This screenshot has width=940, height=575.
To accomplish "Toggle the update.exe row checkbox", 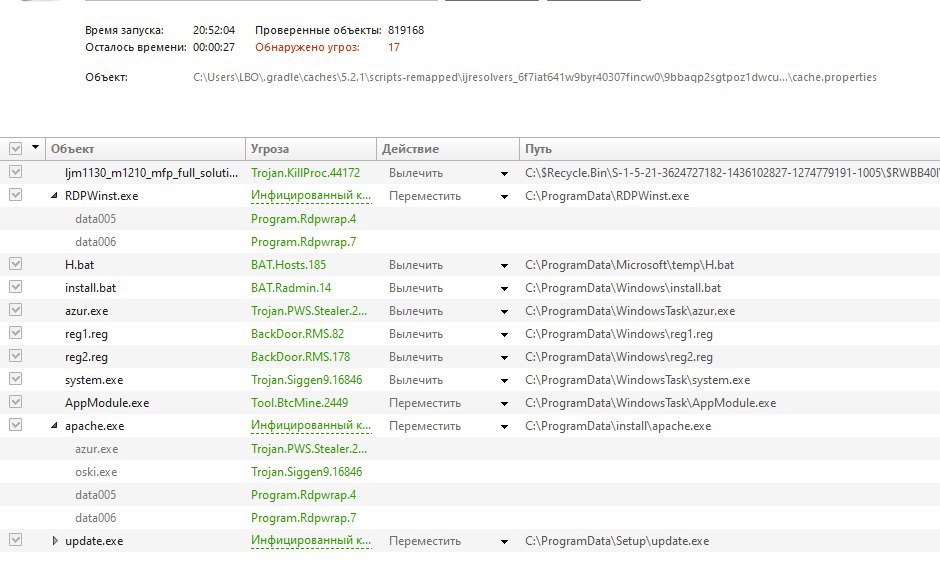I will 16,540.
